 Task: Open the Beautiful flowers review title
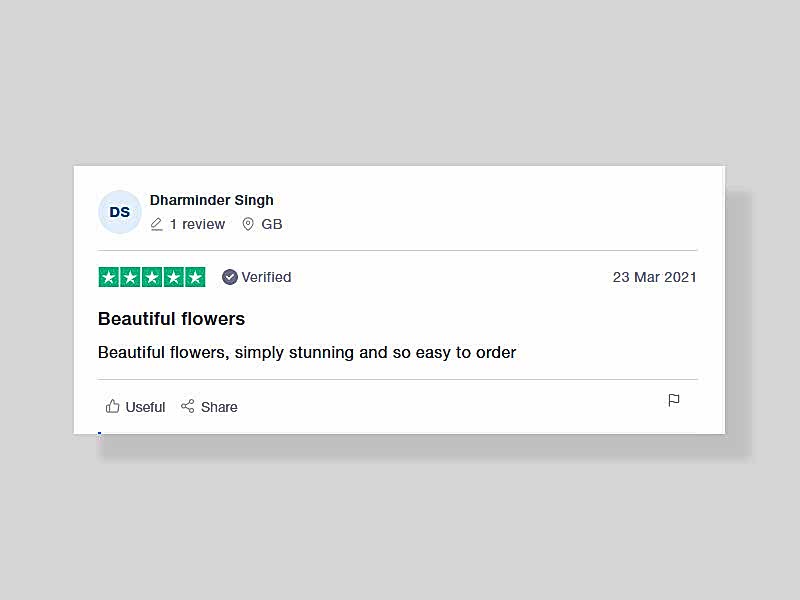tap(171, 319)
